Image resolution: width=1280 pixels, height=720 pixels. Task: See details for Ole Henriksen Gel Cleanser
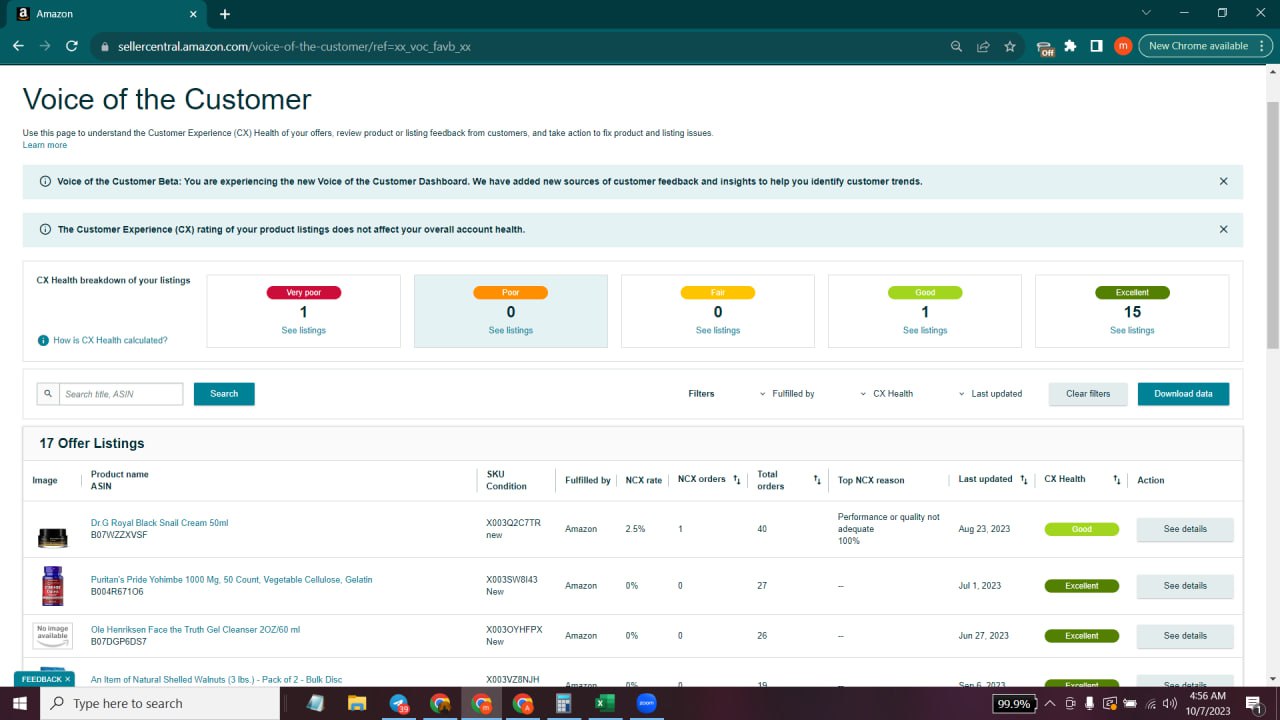click(x=1185, y=636)
